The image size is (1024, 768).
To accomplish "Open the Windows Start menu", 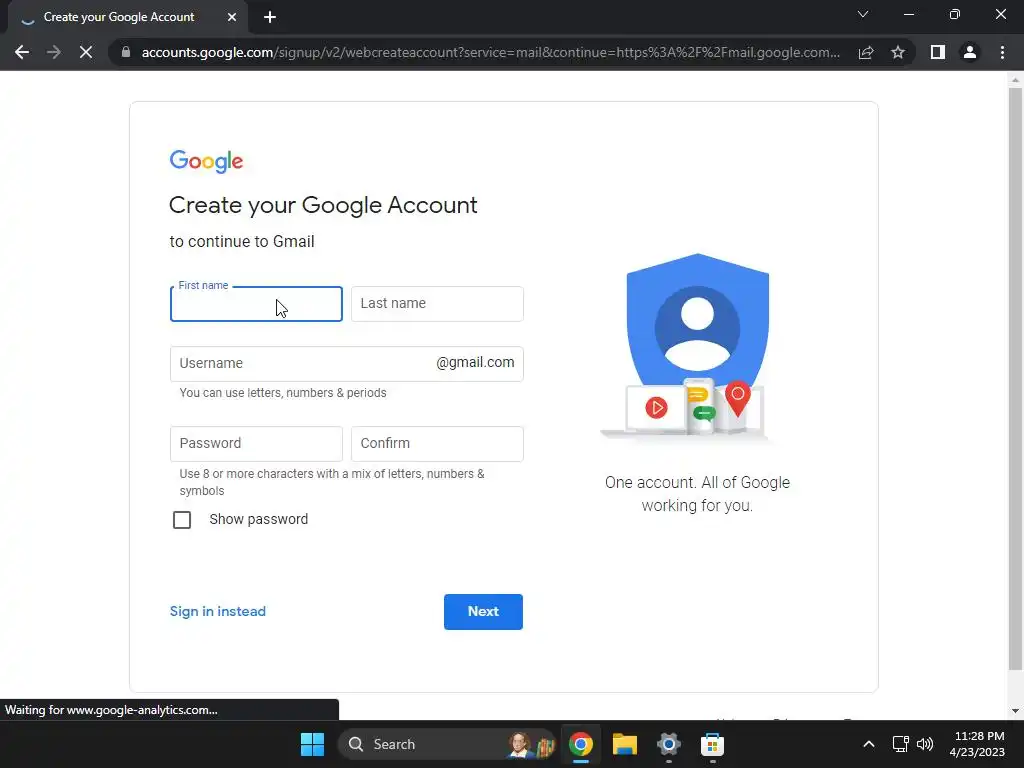I will coord(312,744).
